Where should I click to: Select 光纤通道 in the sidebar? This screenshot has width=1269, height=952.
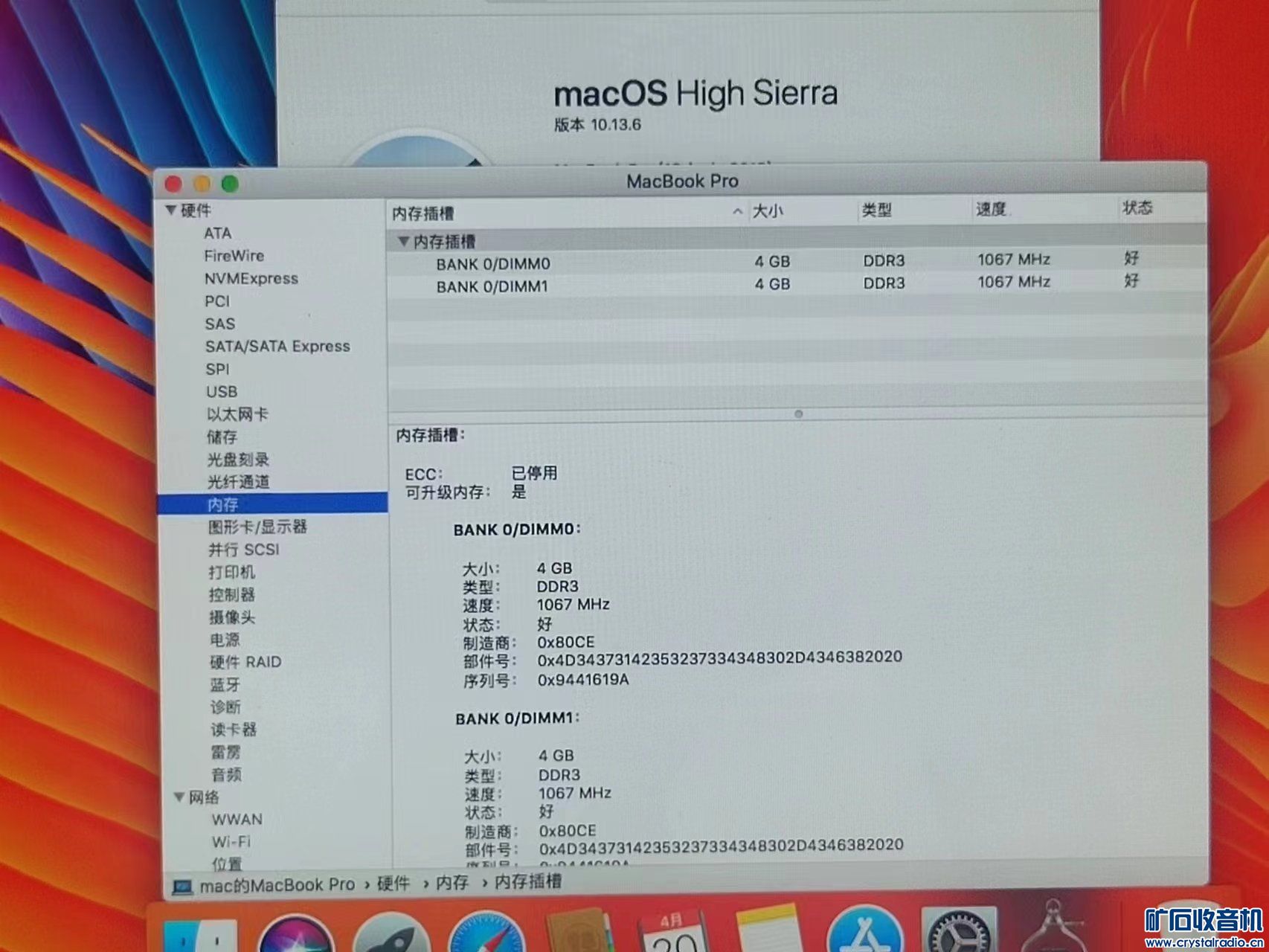pyautogui.click(x=238, y=482)
